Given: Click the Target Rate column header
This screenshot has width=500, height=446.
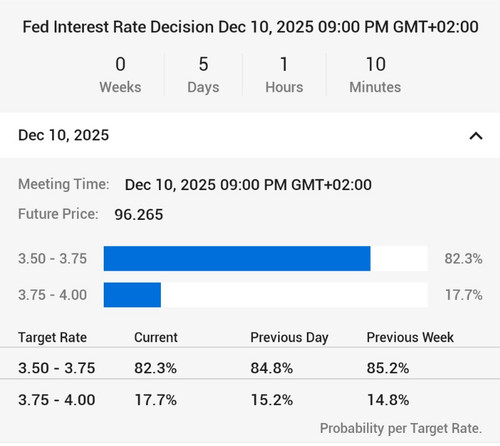Looking at the screenshot, I should (x=52, y=338).
